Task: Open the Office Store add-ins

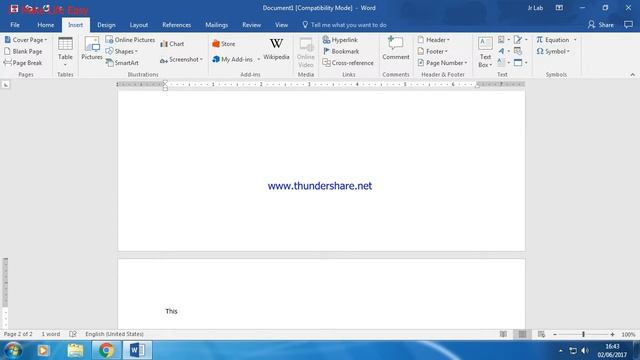Action: (x=224, y=44)
